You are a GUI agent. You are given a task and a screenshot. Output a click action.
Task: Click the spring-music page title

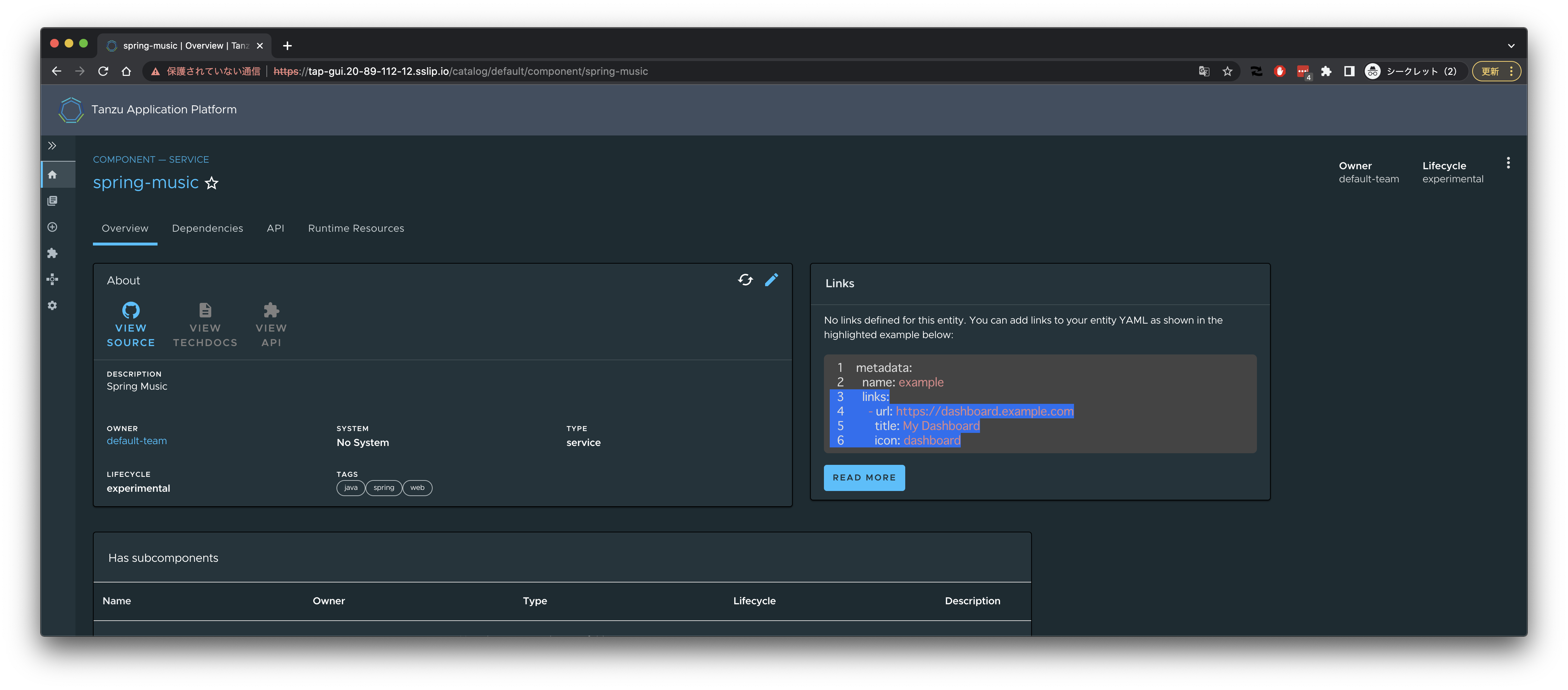(146, 183)
